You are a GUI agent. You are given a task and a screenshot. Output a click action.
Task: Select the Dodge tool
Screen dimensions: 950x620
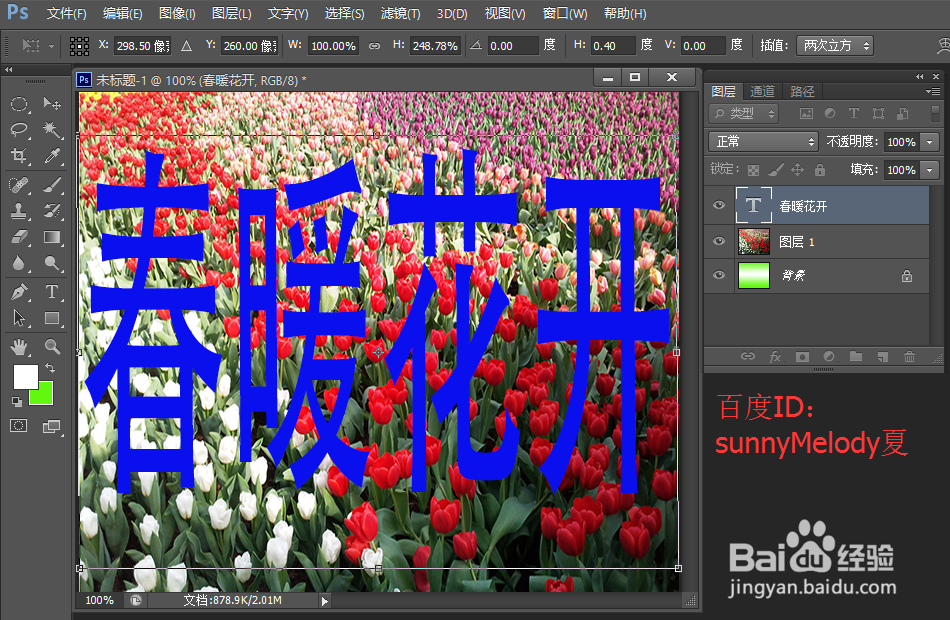[52, 263]
